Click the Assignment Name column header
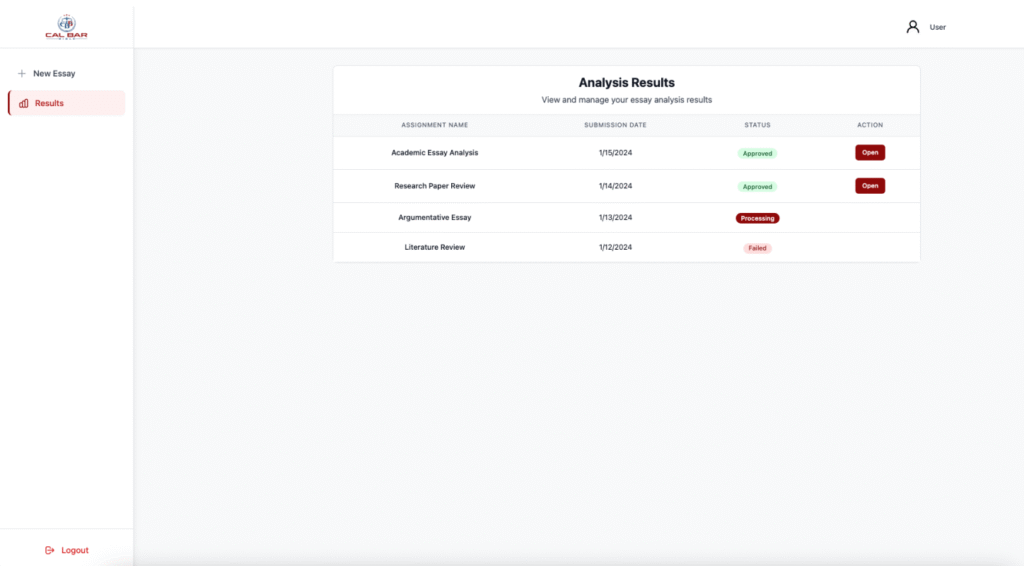This screenshot has width=1024, height=566. tap(434, 125)
